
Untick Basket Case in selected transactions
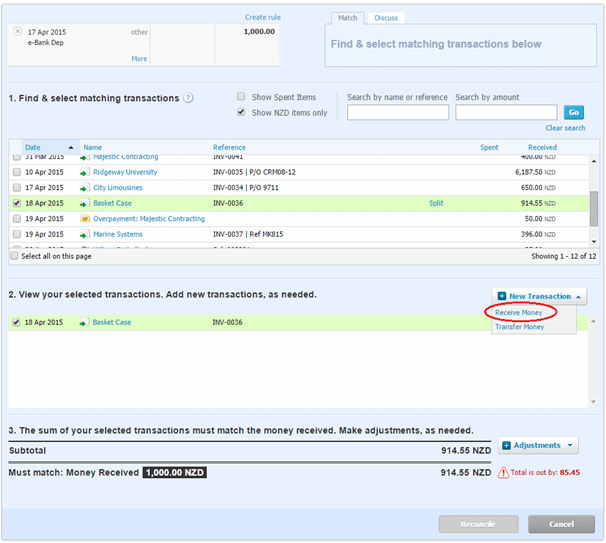16,322
